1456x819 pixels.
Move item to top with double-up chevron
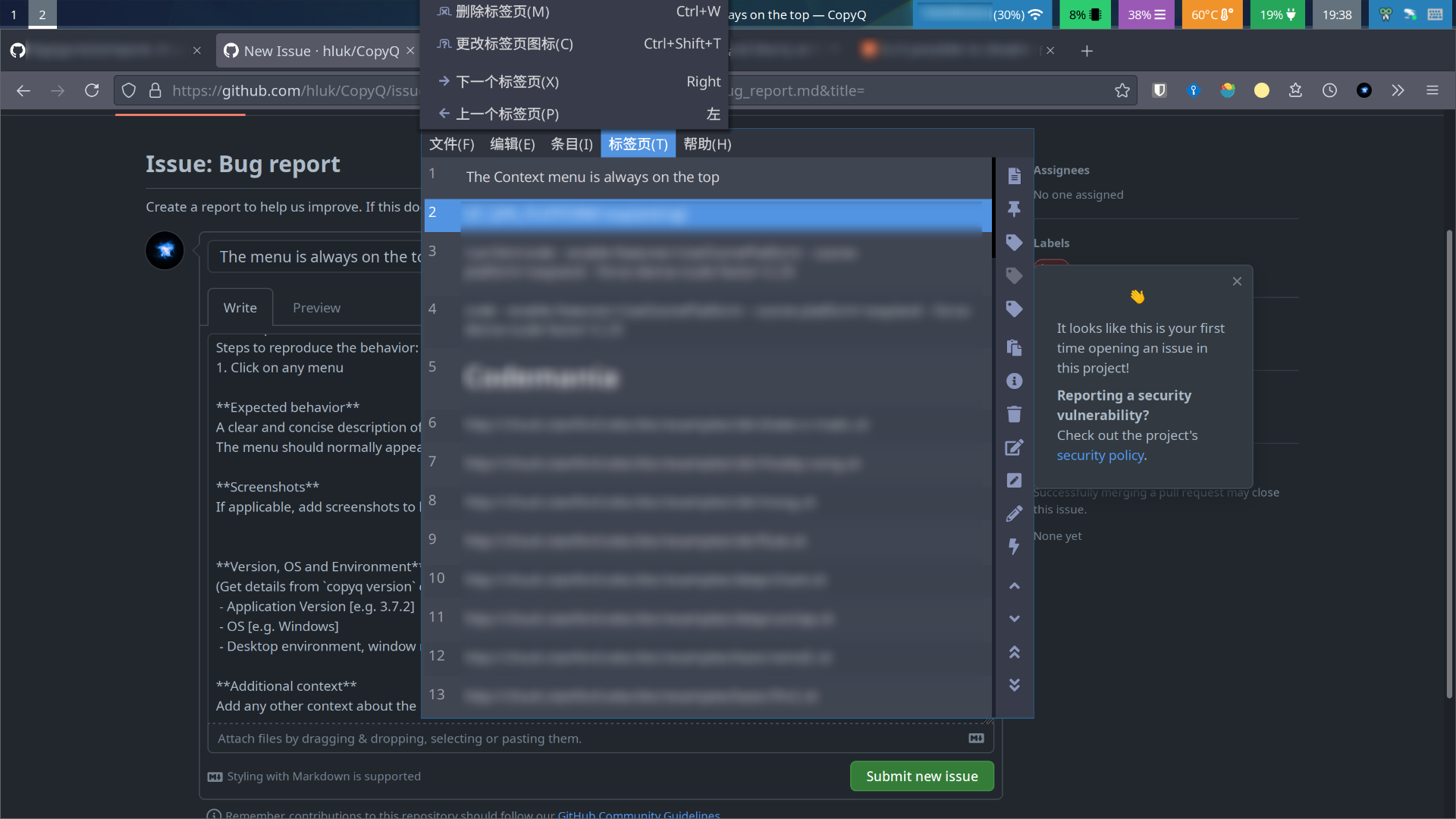coord(1014,652)
